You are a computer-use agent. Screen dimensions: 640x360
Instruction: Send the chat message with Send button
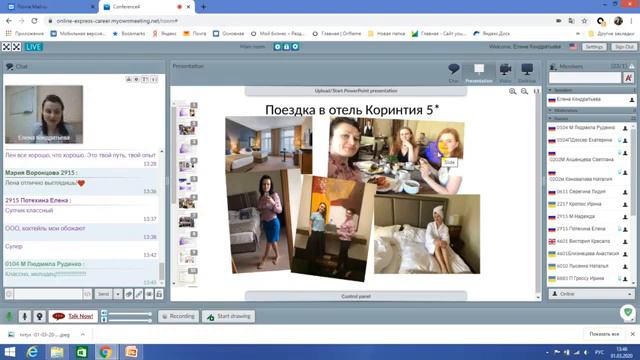click(103, 294)
